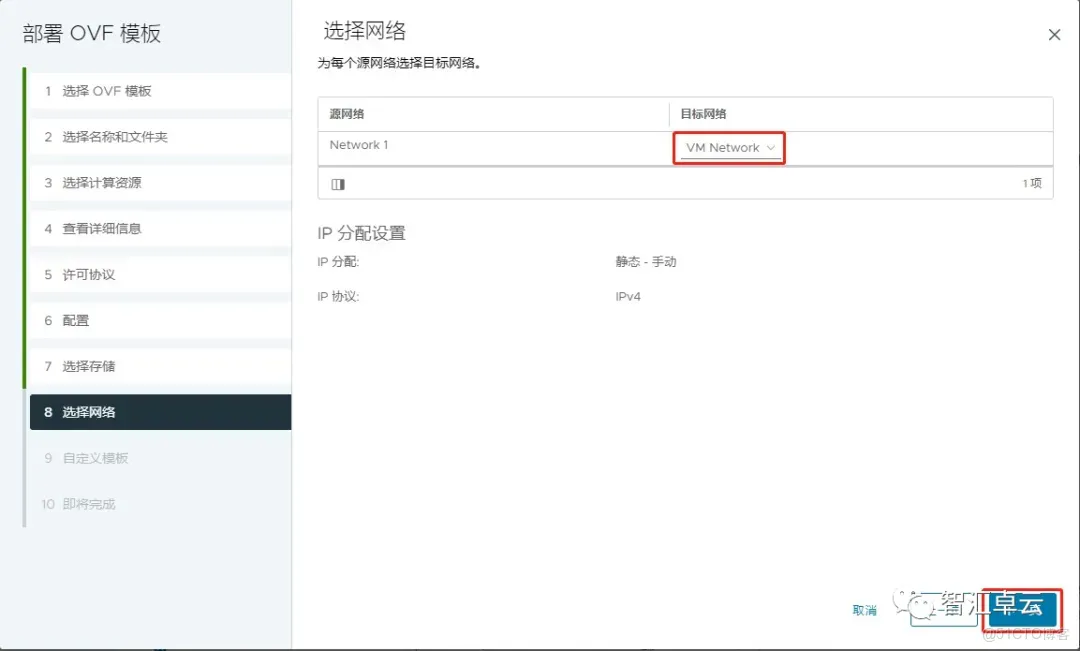Click the blue filled next-step button

tap(1021, 608)
